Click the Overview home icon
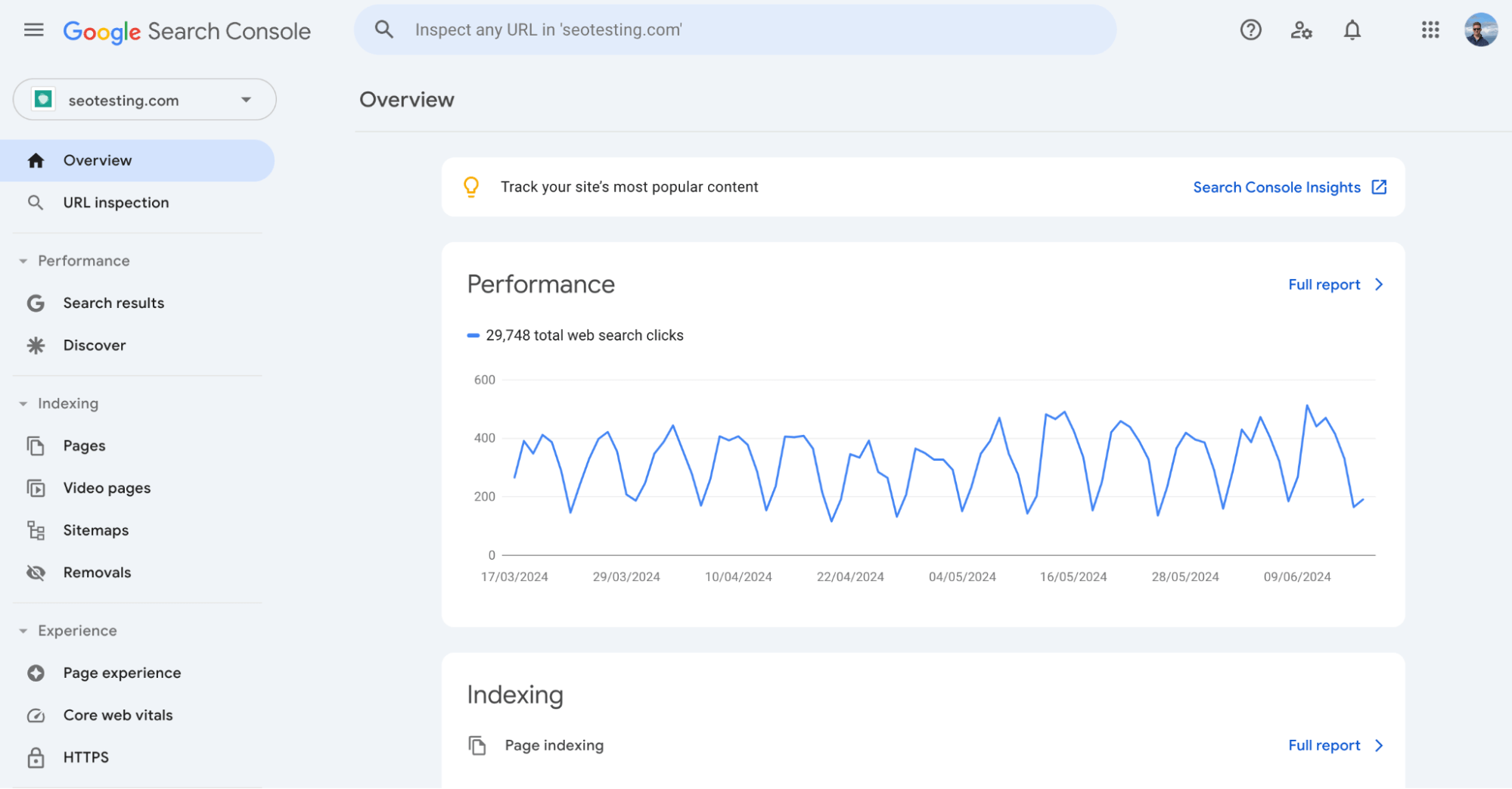 [36, 160]
